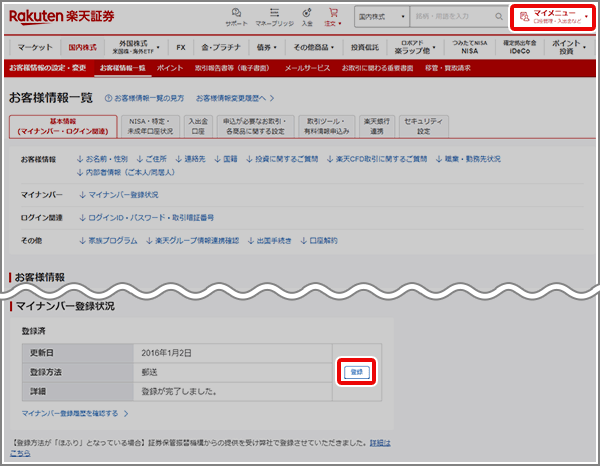Open お客様情報一覧 in red submenu
The image size is (600, 466).
122,68
